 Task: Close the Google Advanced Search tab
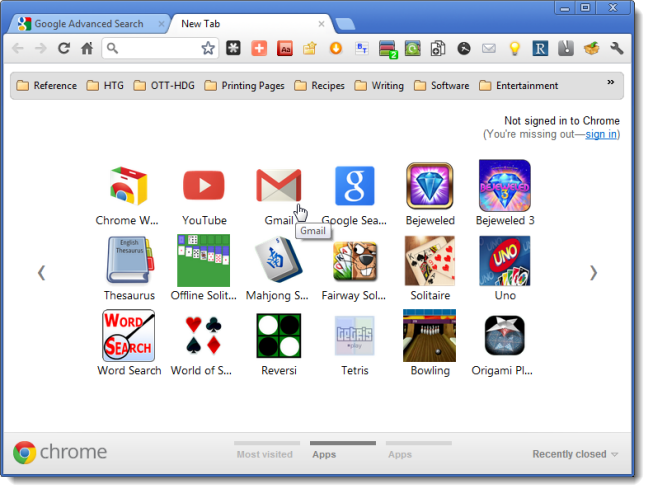coord(161,24)
